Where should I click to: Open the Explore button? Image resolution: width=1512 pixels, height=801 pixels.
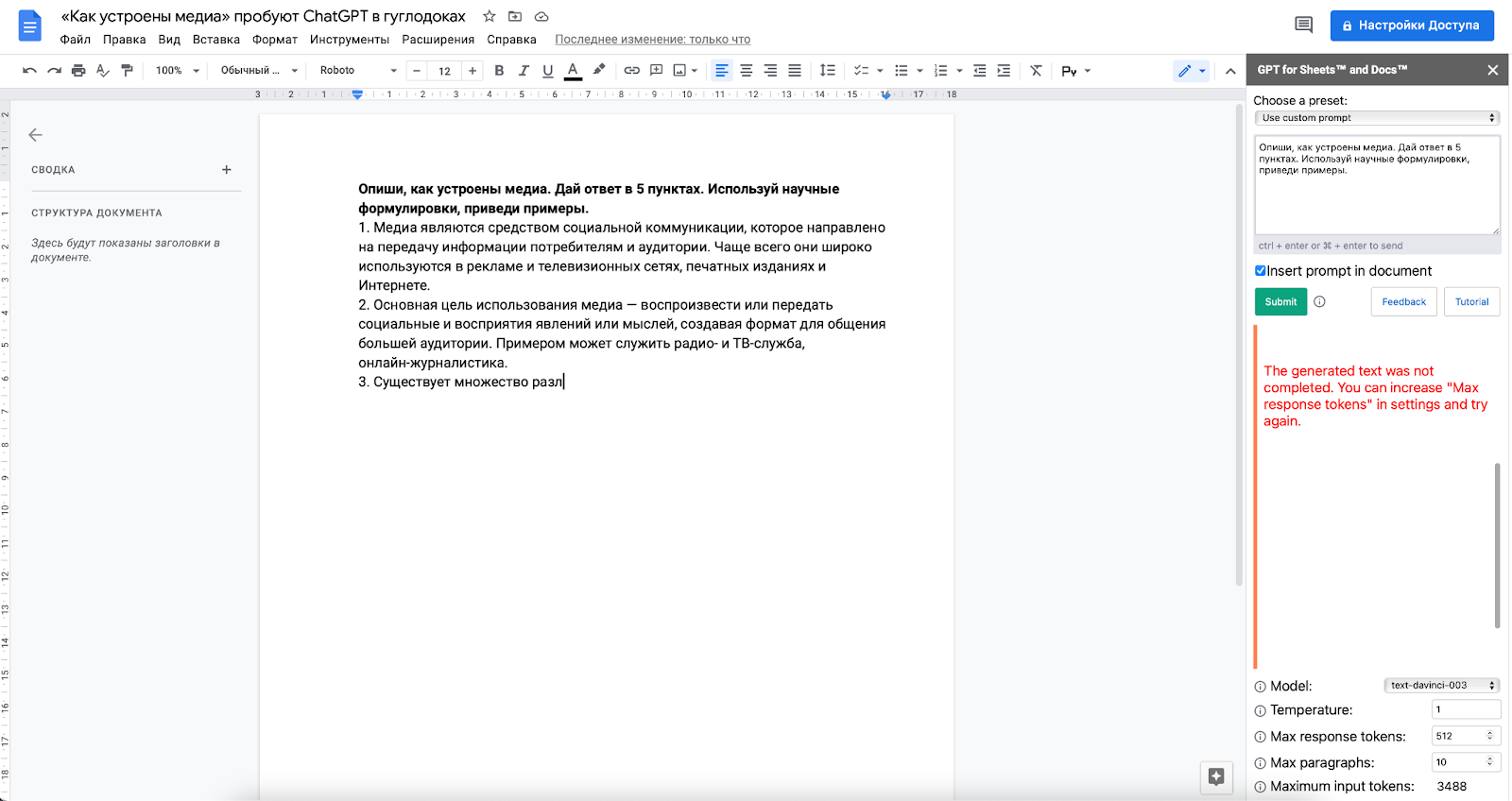click(1216, 776)
